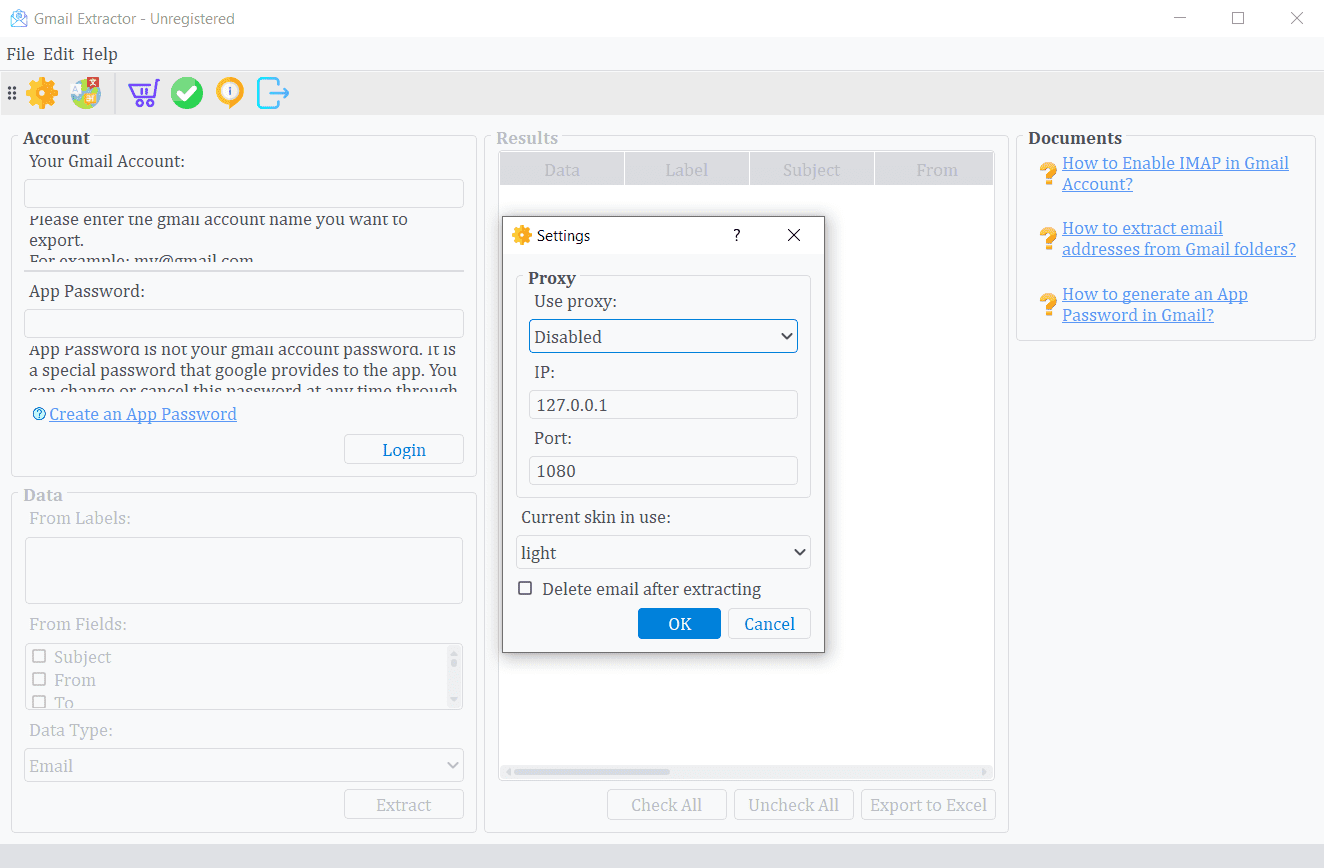This screenshot has width=1324, height=868.
Task: Click the question mark icon beside 'How to generate an App Password'
Action: pyautogui.click(x=1048, y=305)
